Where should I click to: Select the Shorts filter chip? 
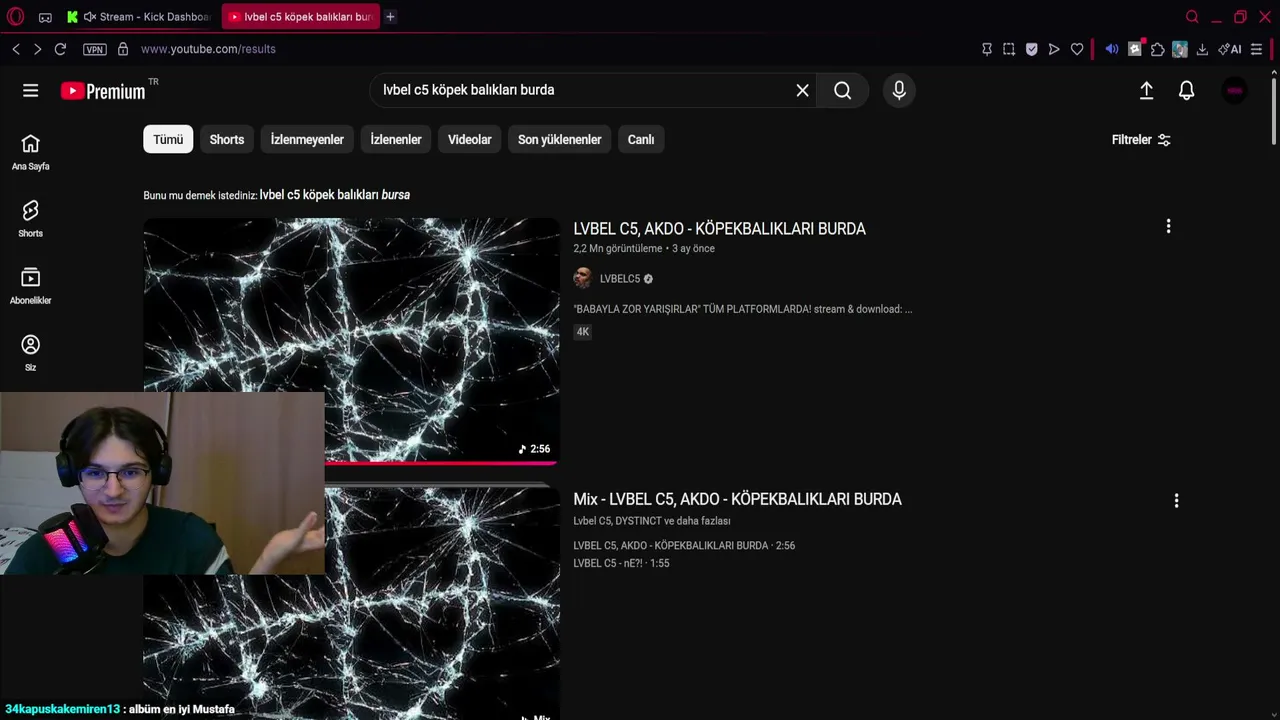click(227, 140)
